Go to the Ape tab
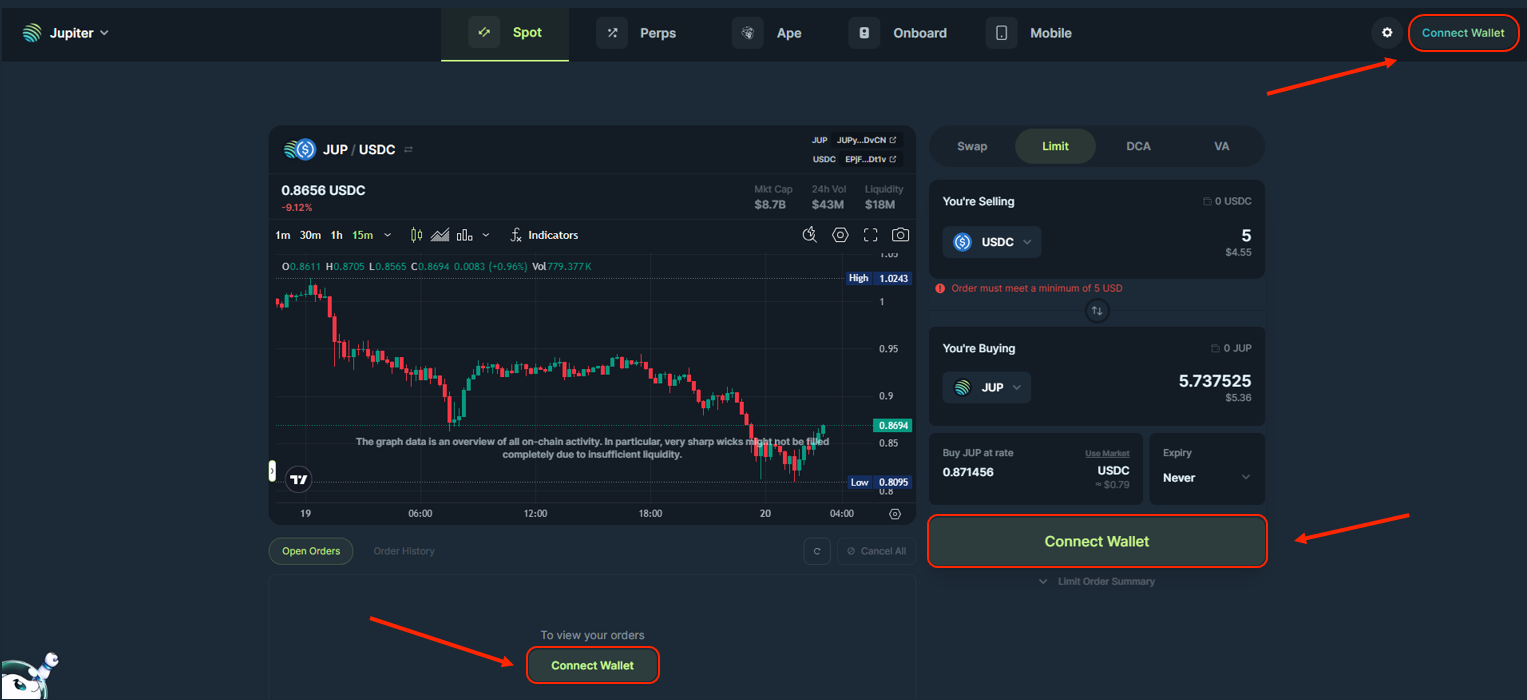The image size is (1527, 700). pyautogui.click(x=767, y=33)
